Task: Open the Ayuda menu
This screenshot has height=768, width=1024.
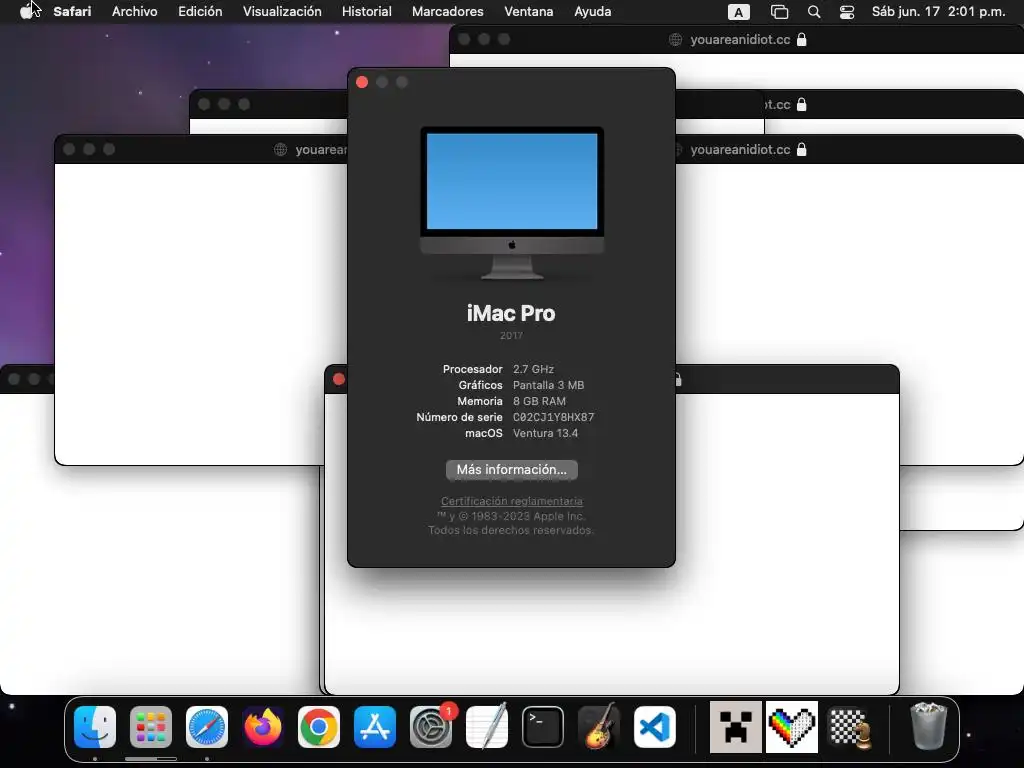Action: tap(592, 11)
